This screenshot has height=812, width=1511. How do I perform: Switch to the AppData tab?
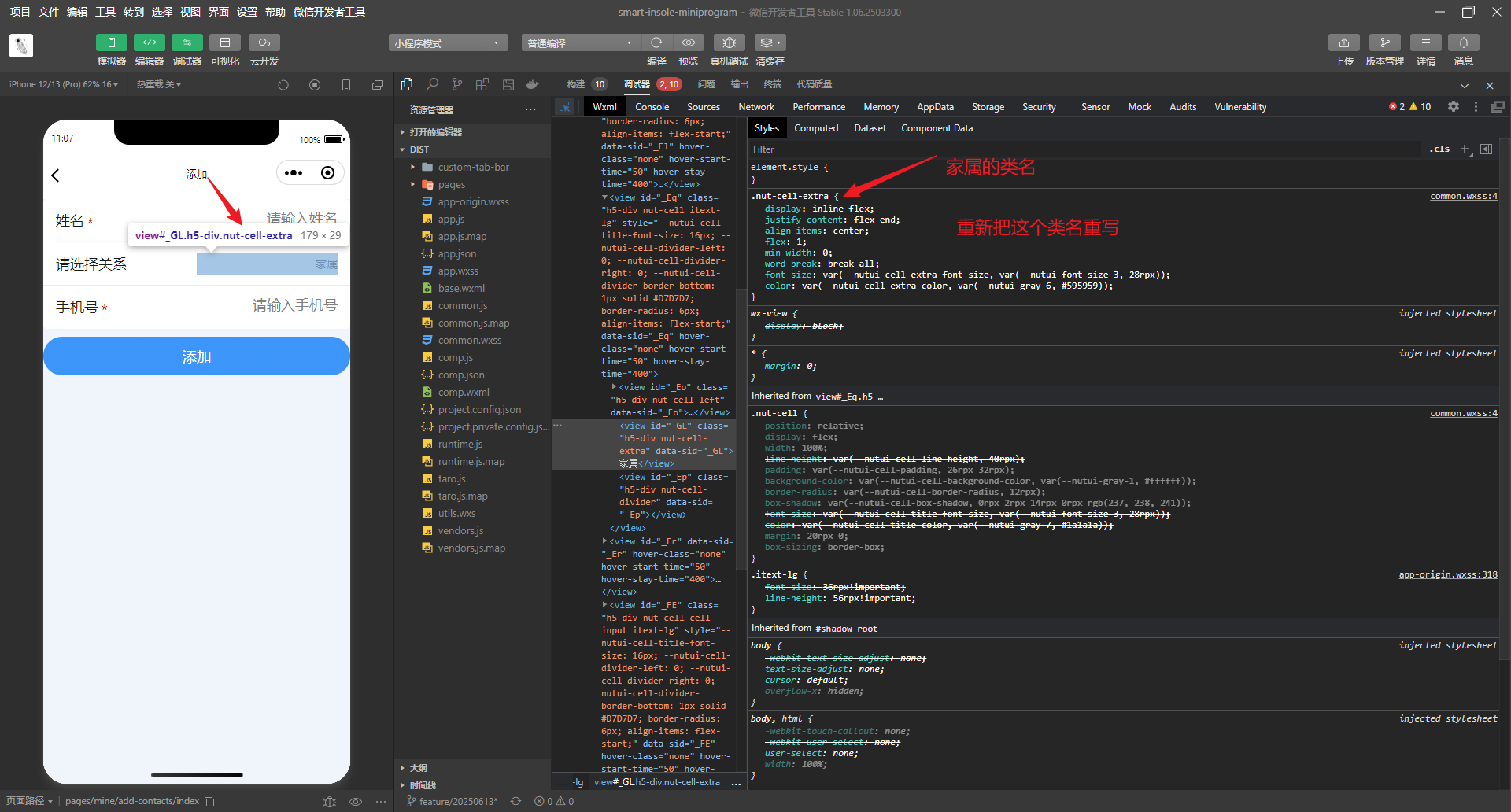click(x=935, y=107)
